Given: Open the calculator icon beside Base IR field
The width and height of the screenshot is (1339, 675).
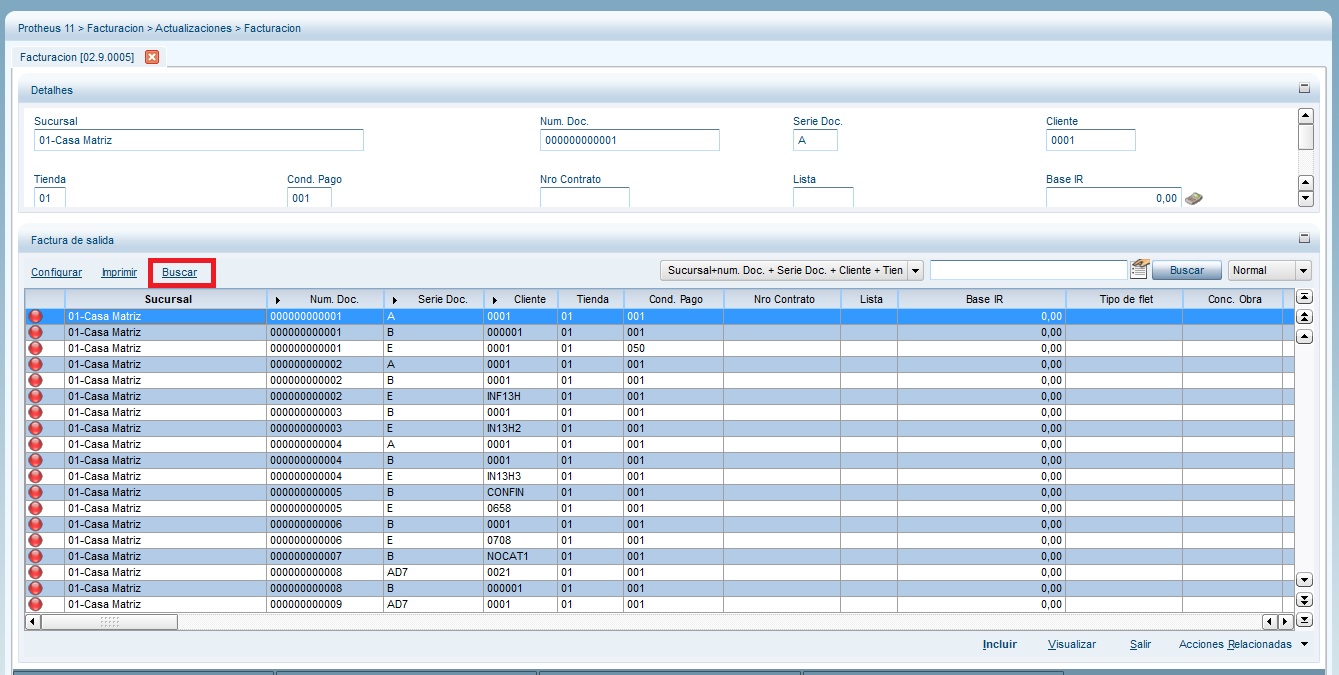Looking at the screenshot, I should (x=1193, y=198).
